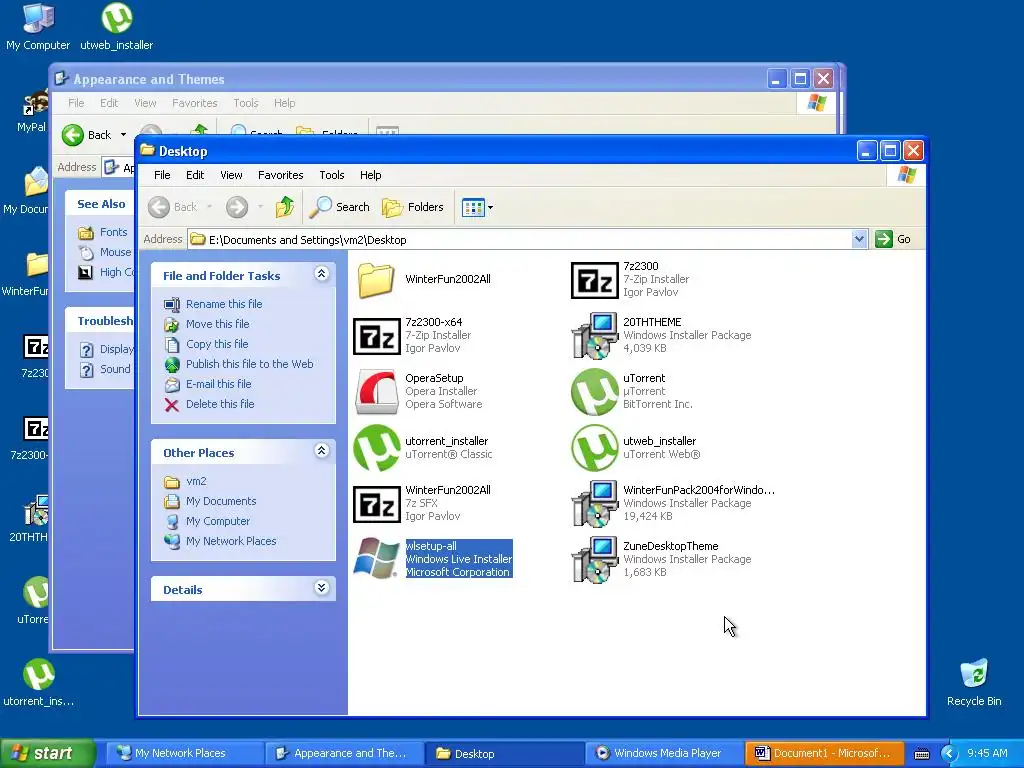Open My Network Places in Other Places

click(231, 541)
